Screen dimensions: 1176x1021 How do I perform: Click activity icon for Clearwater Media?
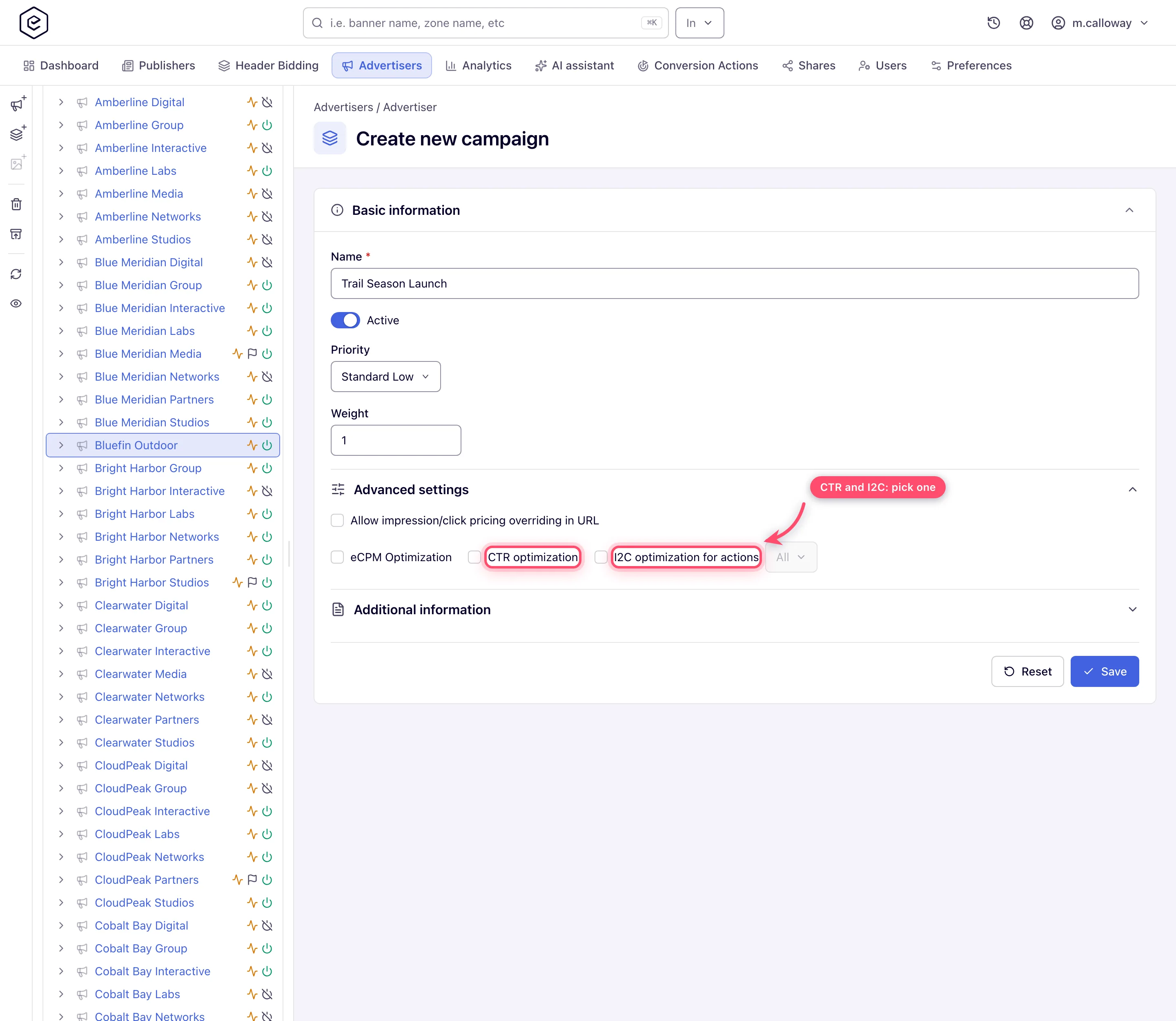tap(252, 674)
